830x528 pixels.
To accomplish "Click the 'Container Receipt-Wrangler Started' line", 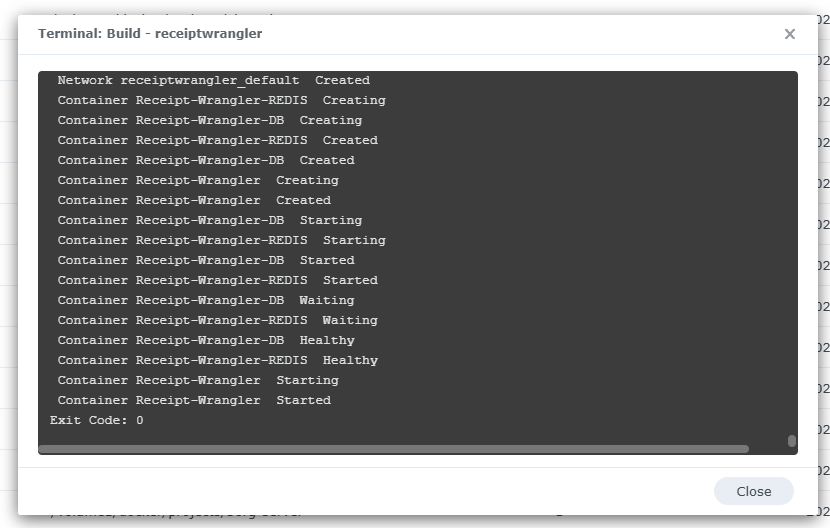I will click(193, 400).
